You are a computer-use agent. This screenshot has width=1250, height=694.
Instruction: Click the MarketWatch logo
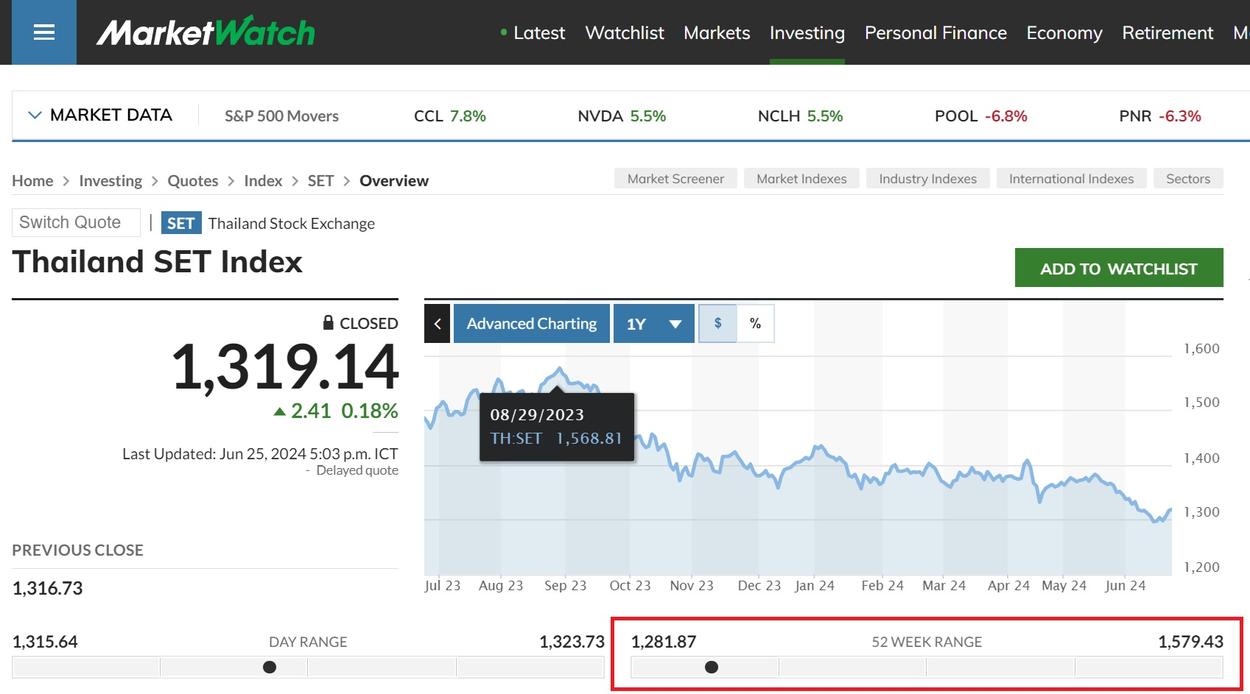click(206, 32)
